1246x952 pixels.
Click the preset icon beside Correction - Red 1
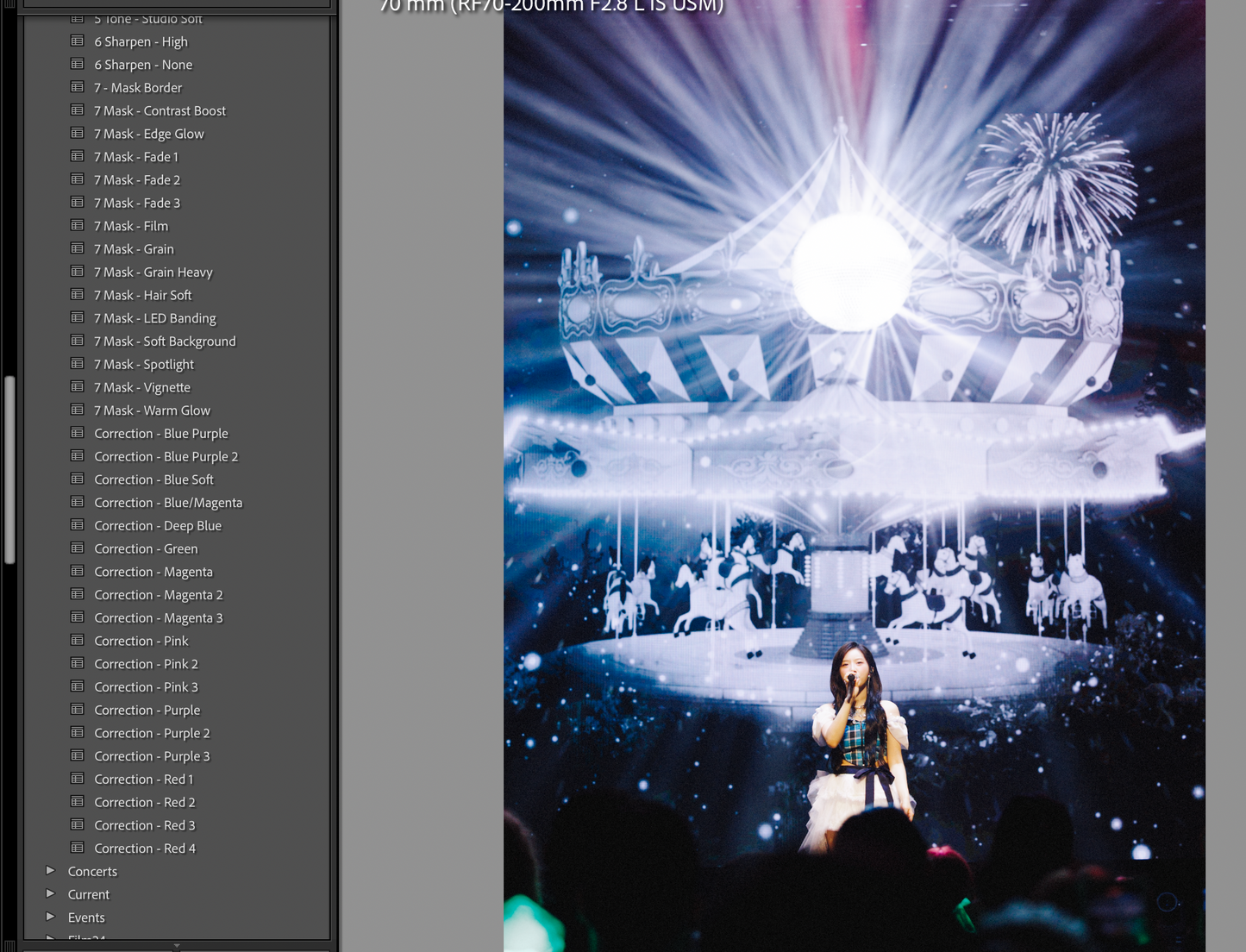coord(78,779)
